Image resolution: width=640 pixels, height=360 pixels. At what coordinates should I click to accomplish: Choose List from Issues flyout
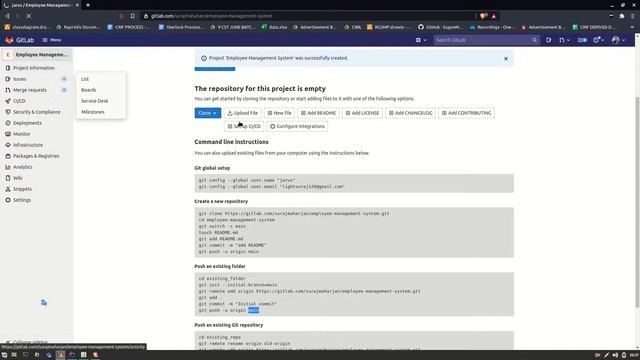[85, 79]
